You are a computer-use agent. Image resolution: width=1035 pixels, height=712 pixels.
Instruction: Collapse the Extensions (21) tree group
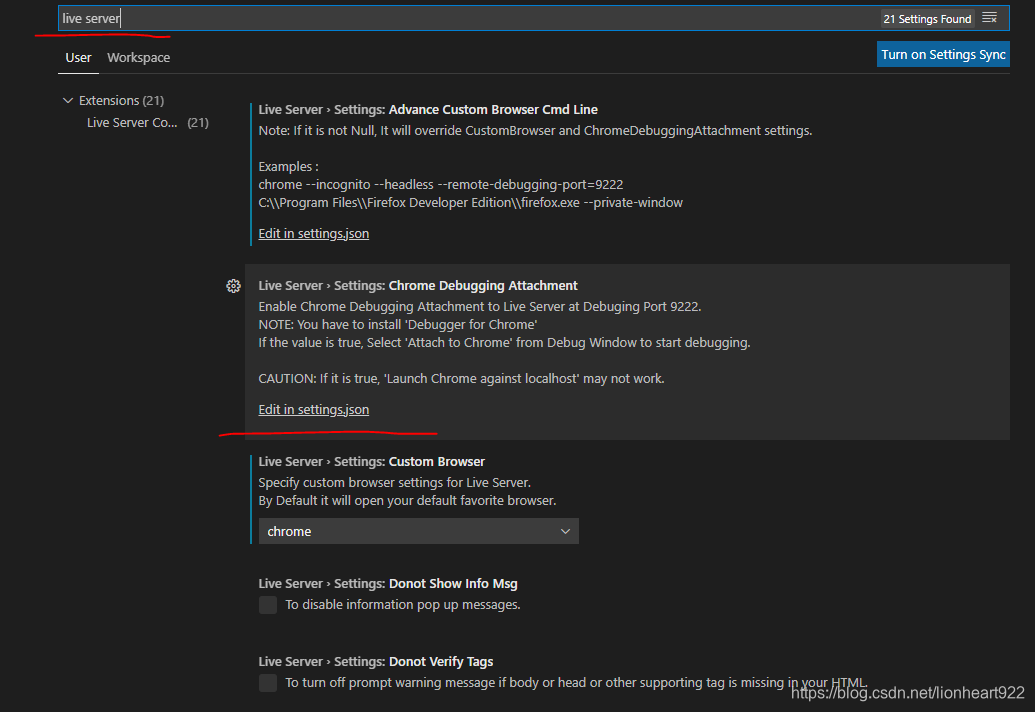point(114,100)
